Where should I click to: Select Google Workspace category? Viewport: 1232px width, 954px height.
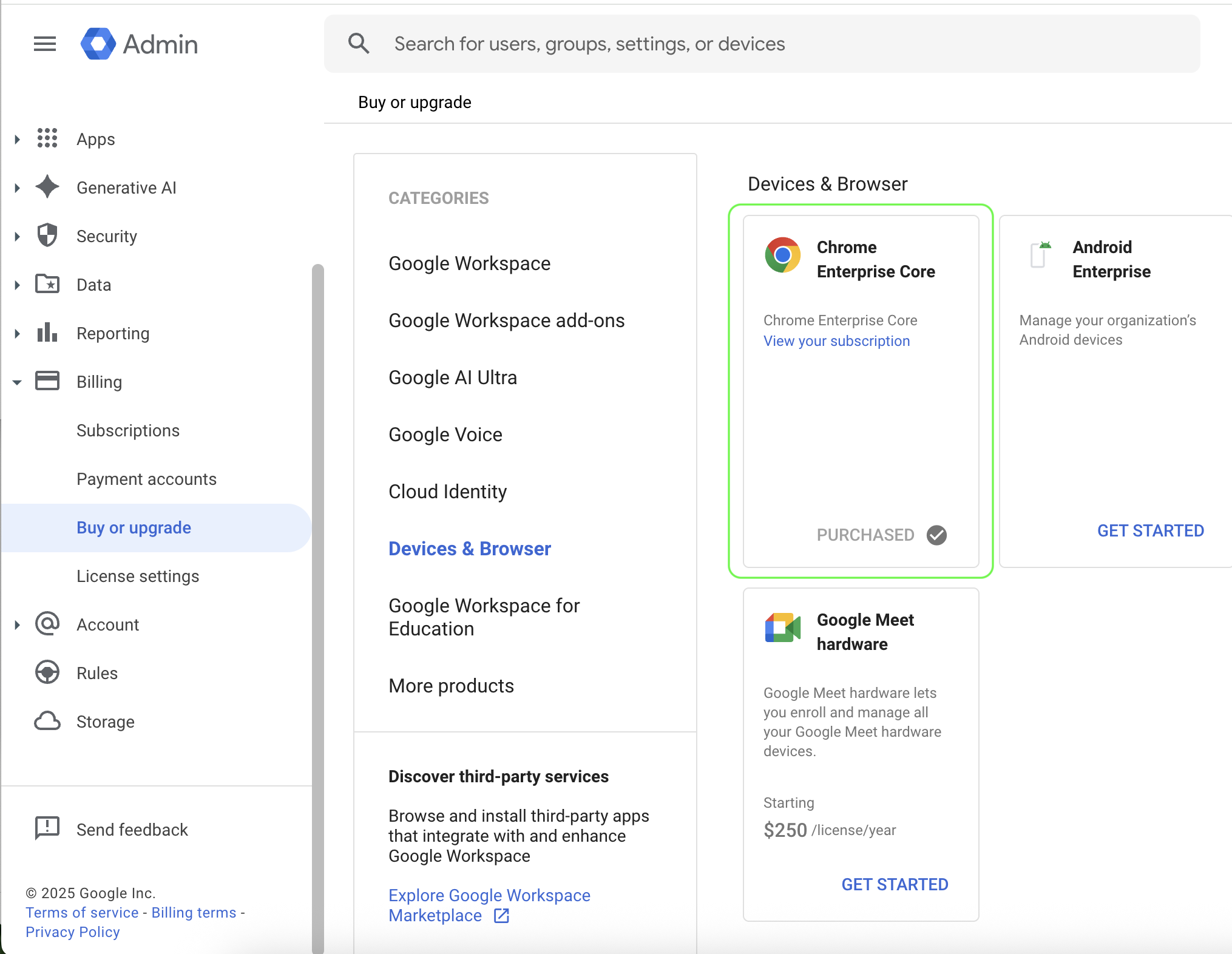coord(470,263)
